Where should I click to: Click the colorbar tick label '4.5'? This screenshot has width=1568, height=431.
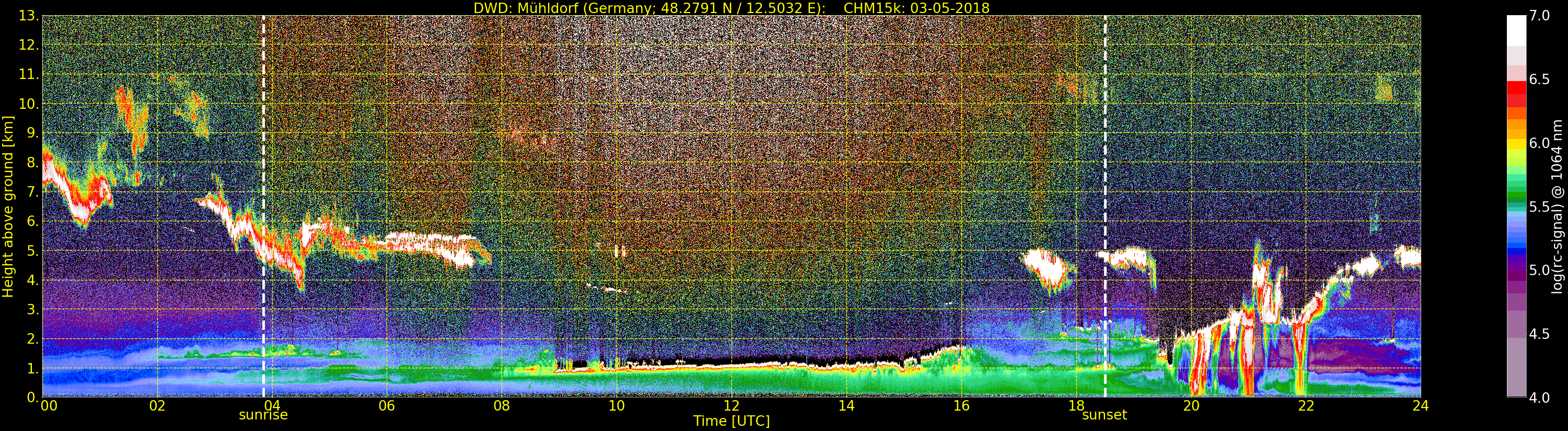coord(1539,334)
